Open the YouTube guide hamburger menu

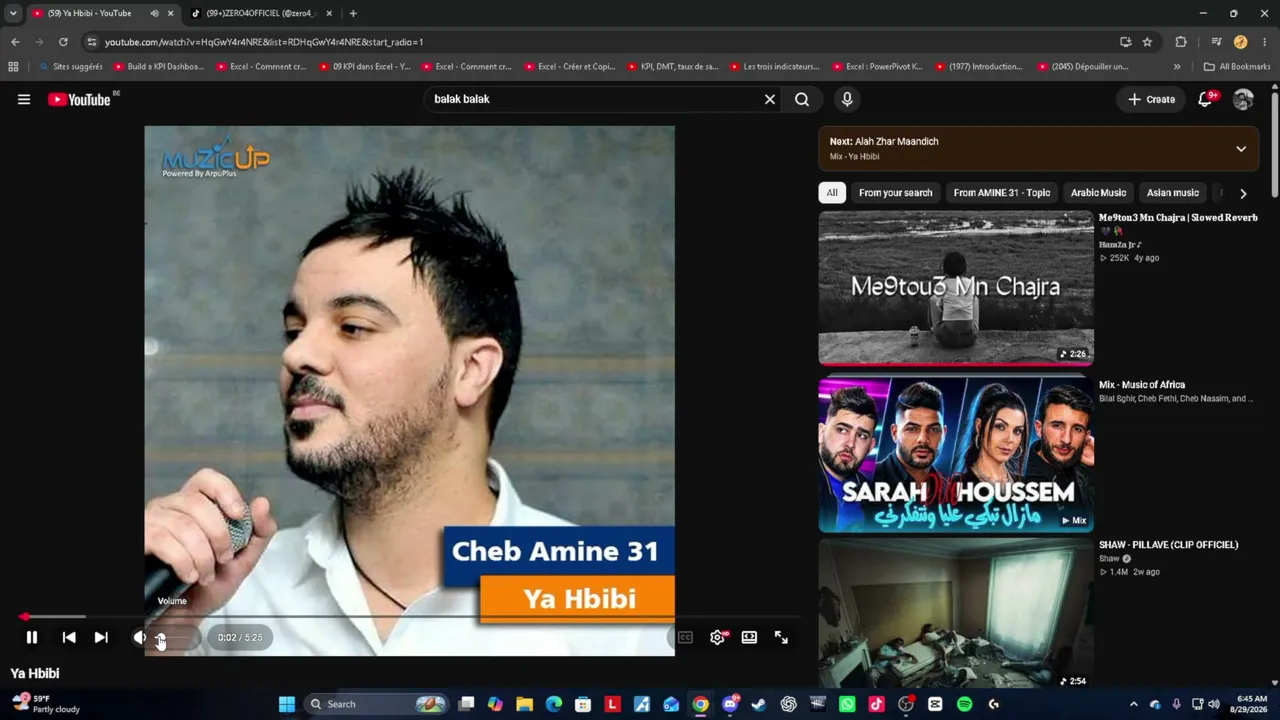[x=24, y=99]
